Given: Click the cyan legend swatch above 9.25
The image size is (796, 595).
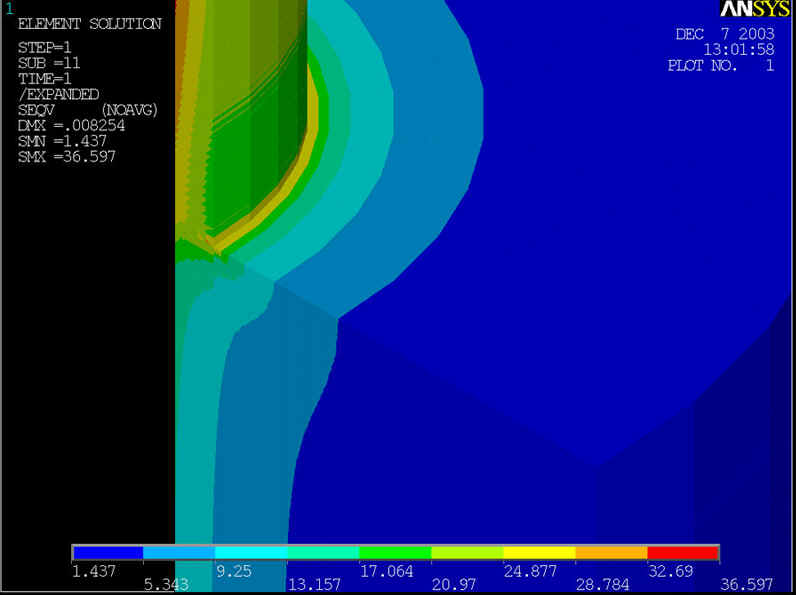Looking at the screenshot, I should [x=251, y=552].
